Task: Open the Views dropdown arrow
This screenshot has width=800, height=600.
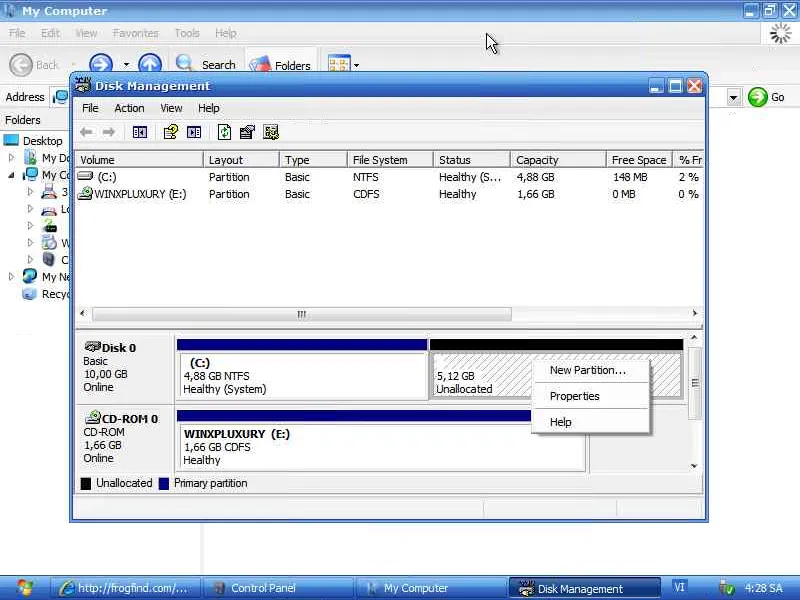Action: pyautogui.click(x=356, y=65)
